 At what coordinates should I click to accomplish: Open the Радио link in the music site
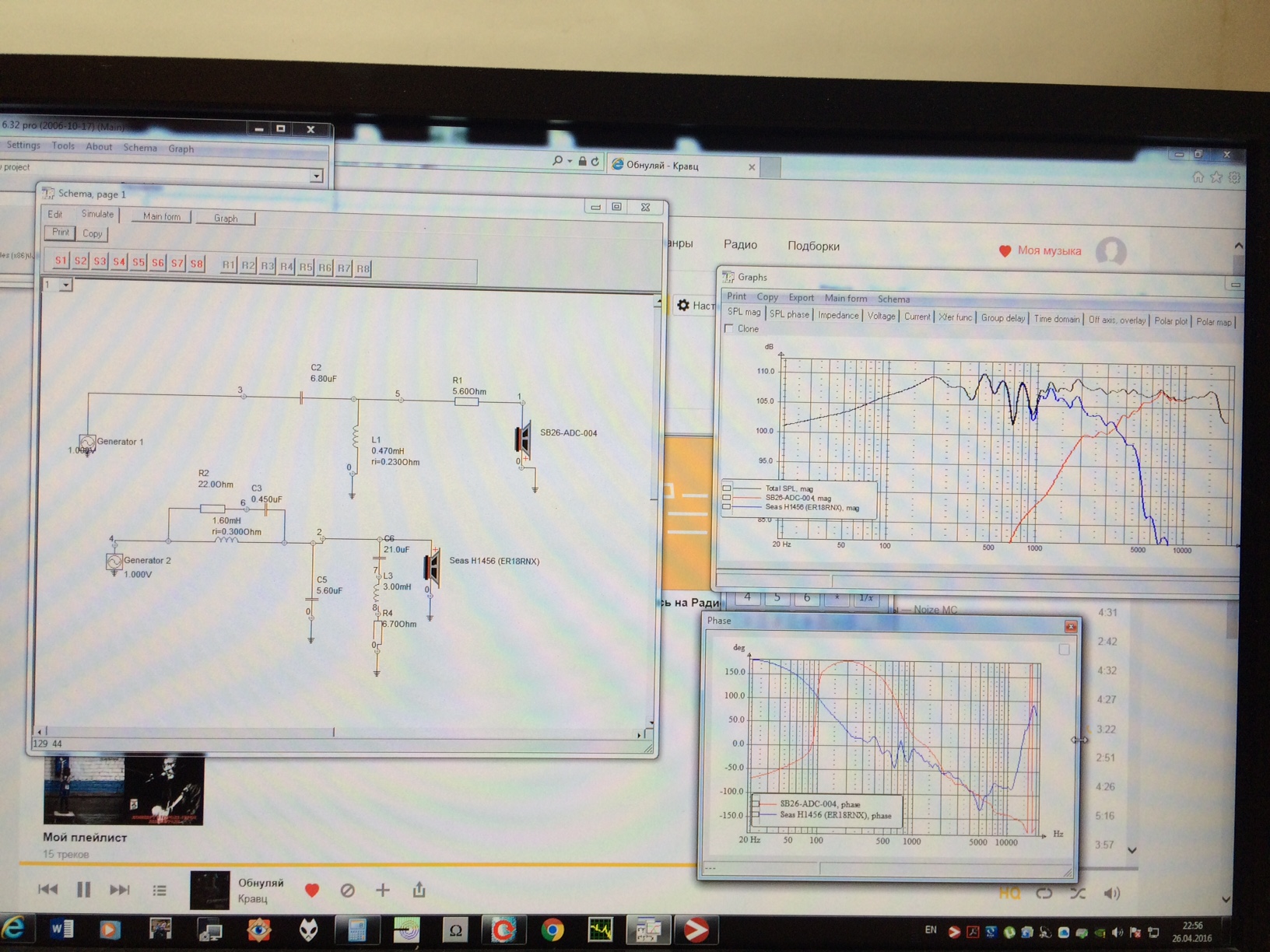tap(740, 244)
